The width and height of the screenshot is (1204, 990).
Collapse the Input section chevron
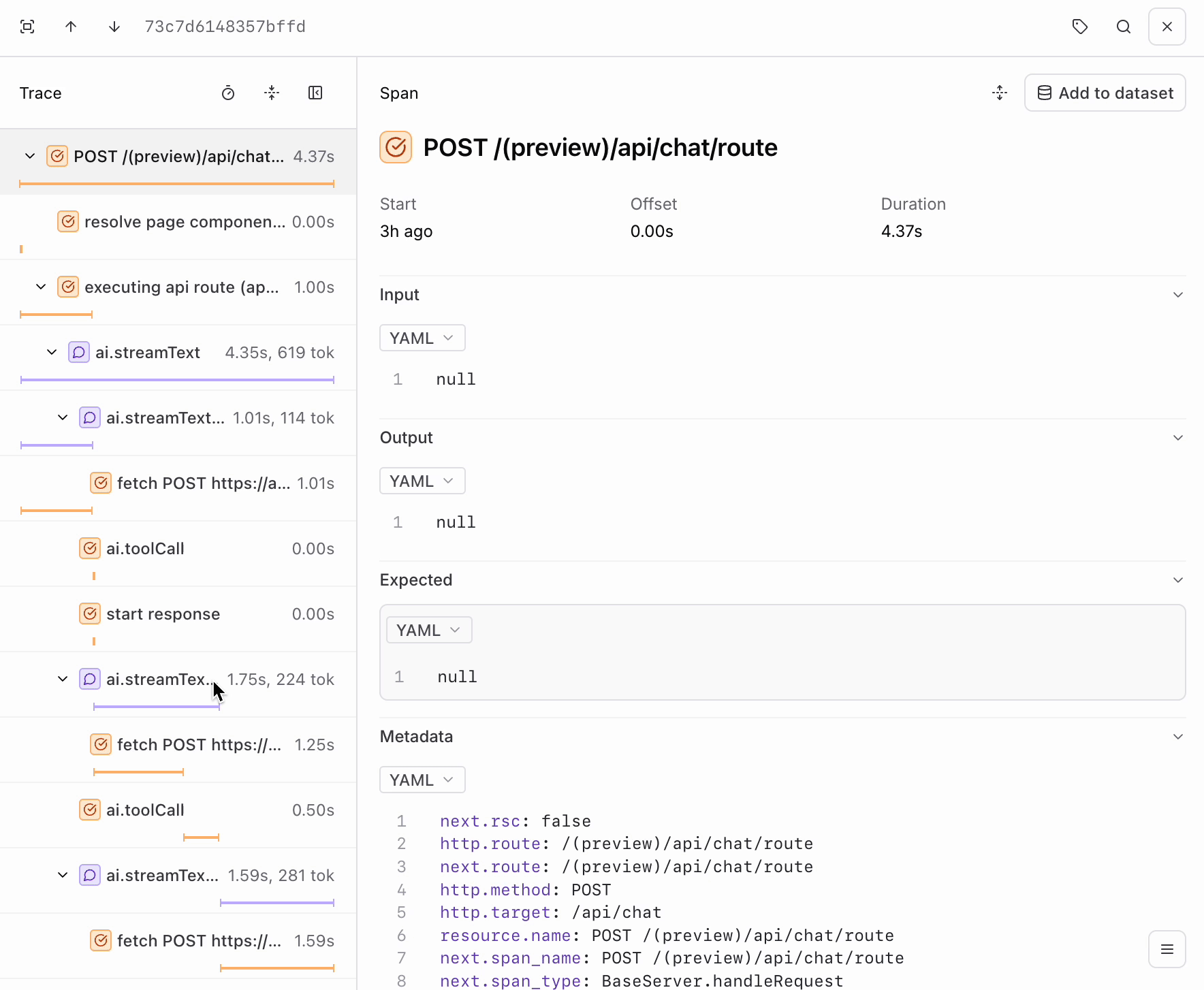click(x=1178, y=294)
